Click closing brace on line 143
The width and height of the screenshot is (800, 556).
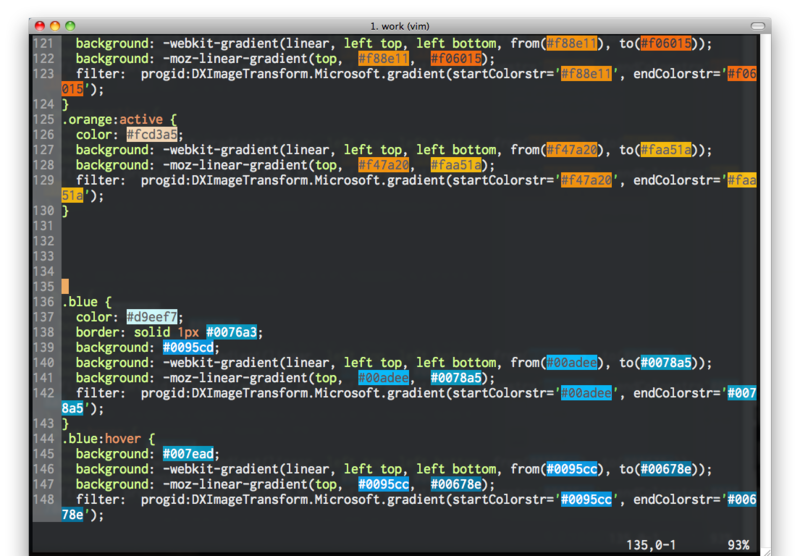pos(65,424)
